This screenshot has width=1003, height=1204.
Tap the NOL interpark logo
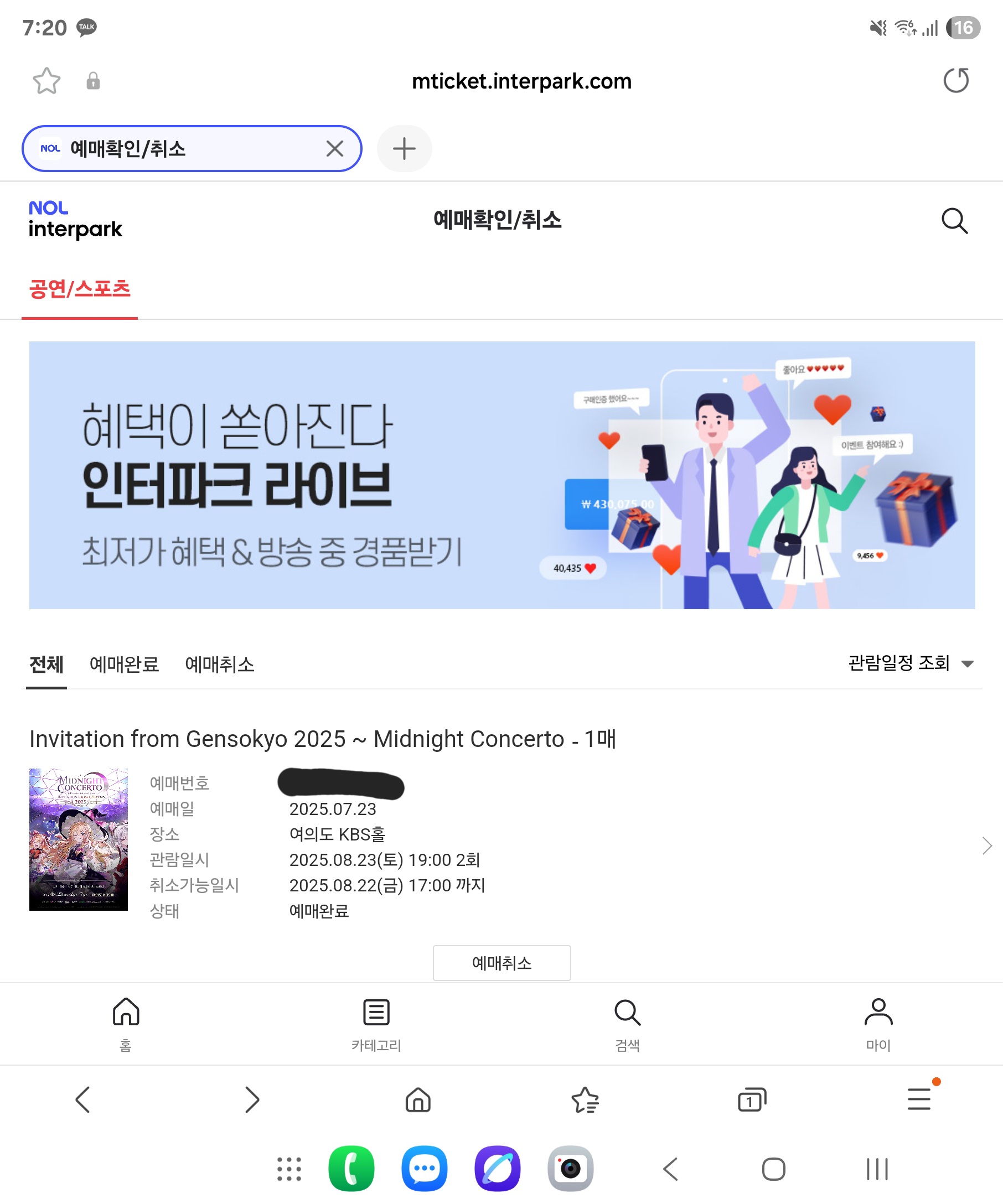point(75,220)
